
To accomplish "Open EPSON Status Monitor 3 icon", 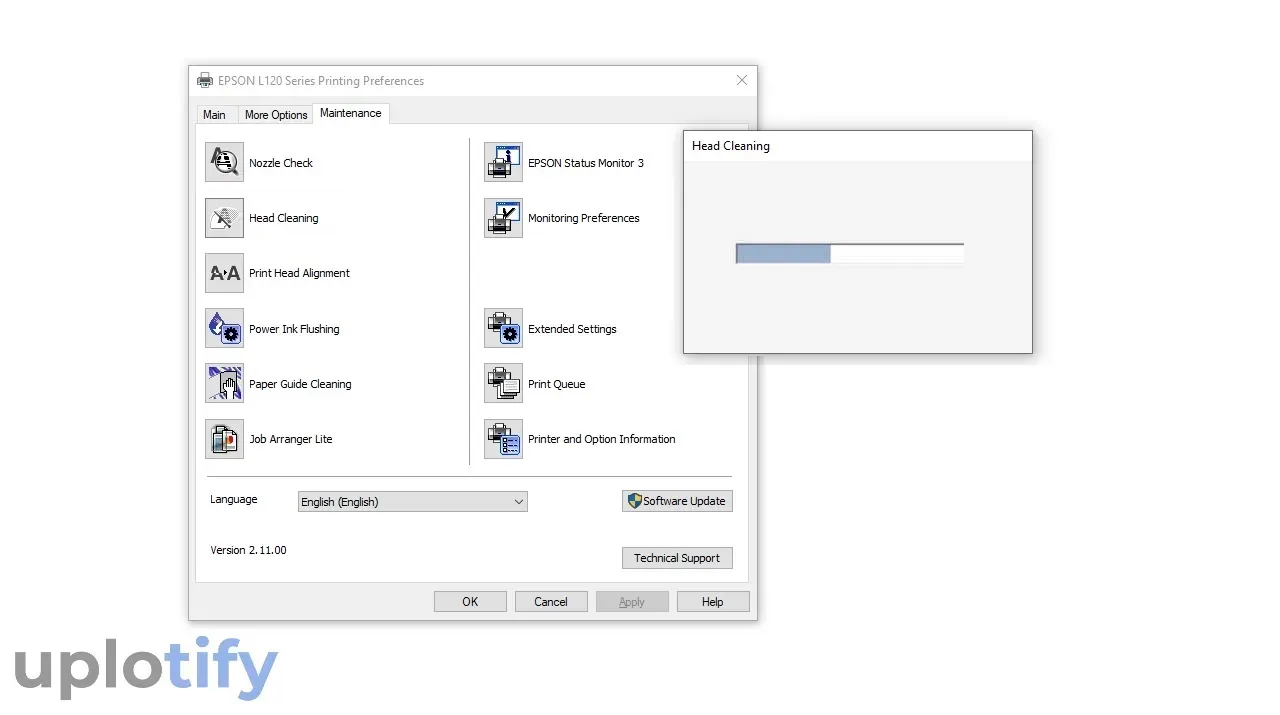I will [x=503, y=162].
